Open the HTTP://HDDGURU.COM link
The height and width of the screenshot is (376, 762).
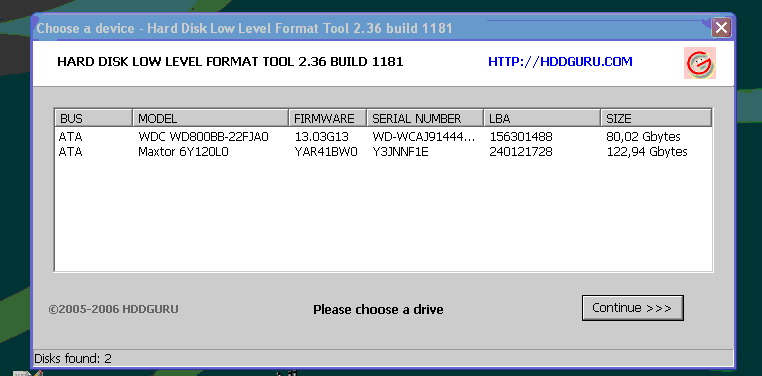pos(560,62)
